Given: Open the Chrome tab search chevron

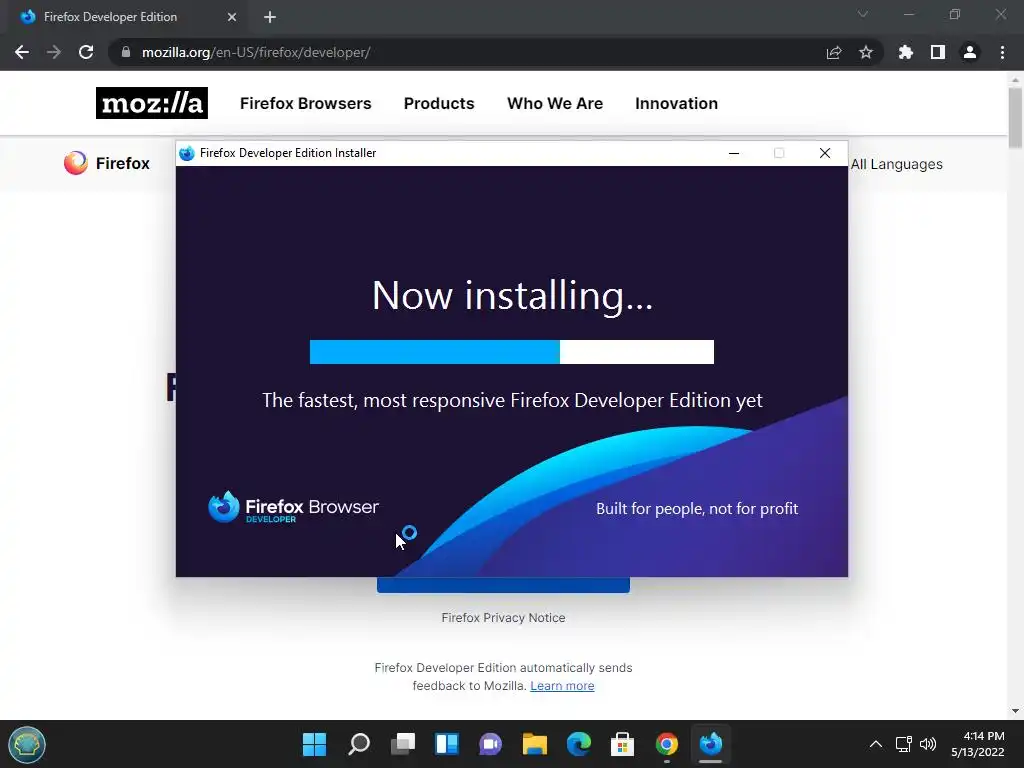Looking at the screenshot, I should click(x=863, y=14).
